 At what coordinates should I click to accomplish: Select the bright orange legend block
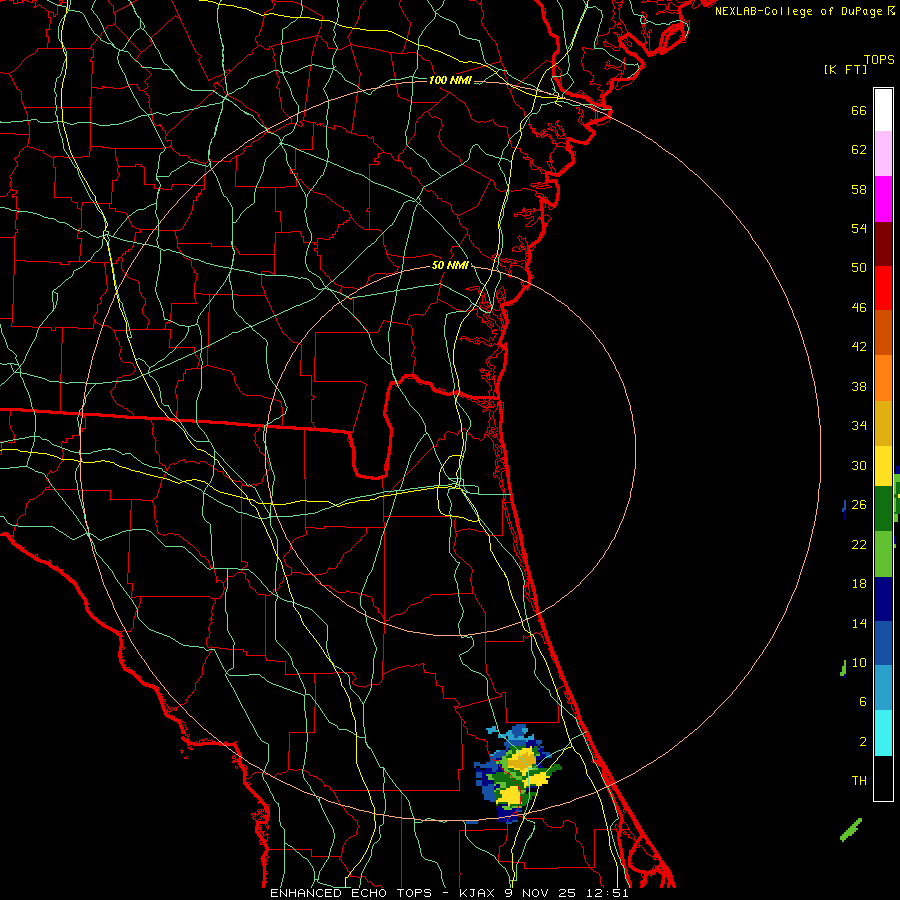[x=883, y=378]
